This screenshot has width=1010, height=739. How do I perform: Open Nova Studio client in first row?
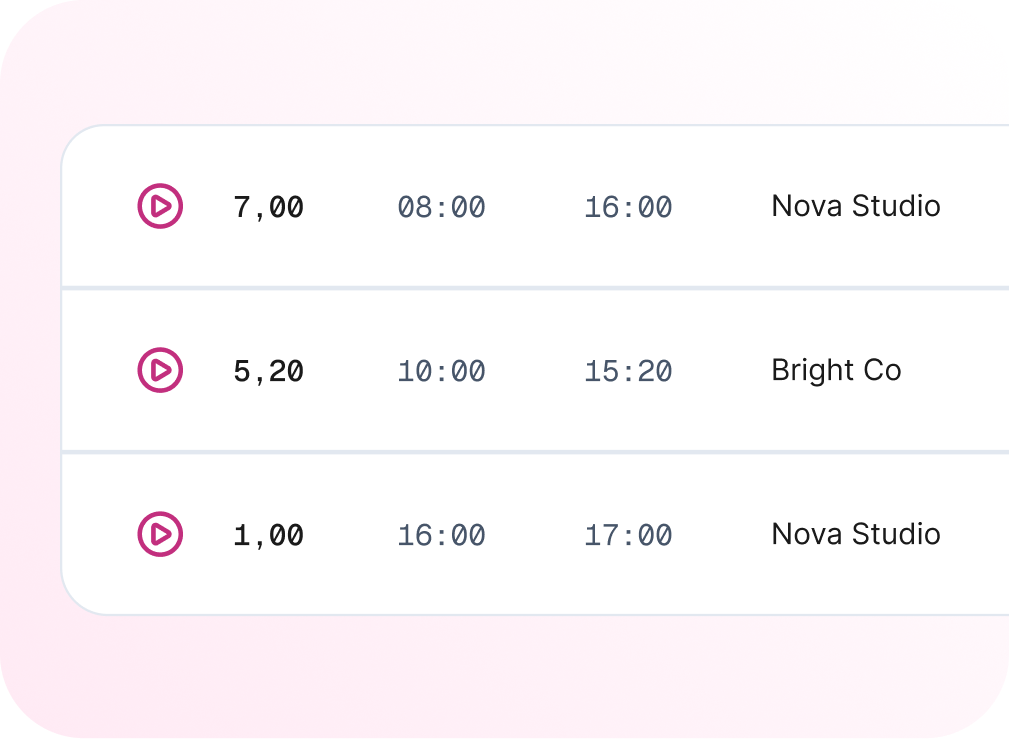point(856,206)
